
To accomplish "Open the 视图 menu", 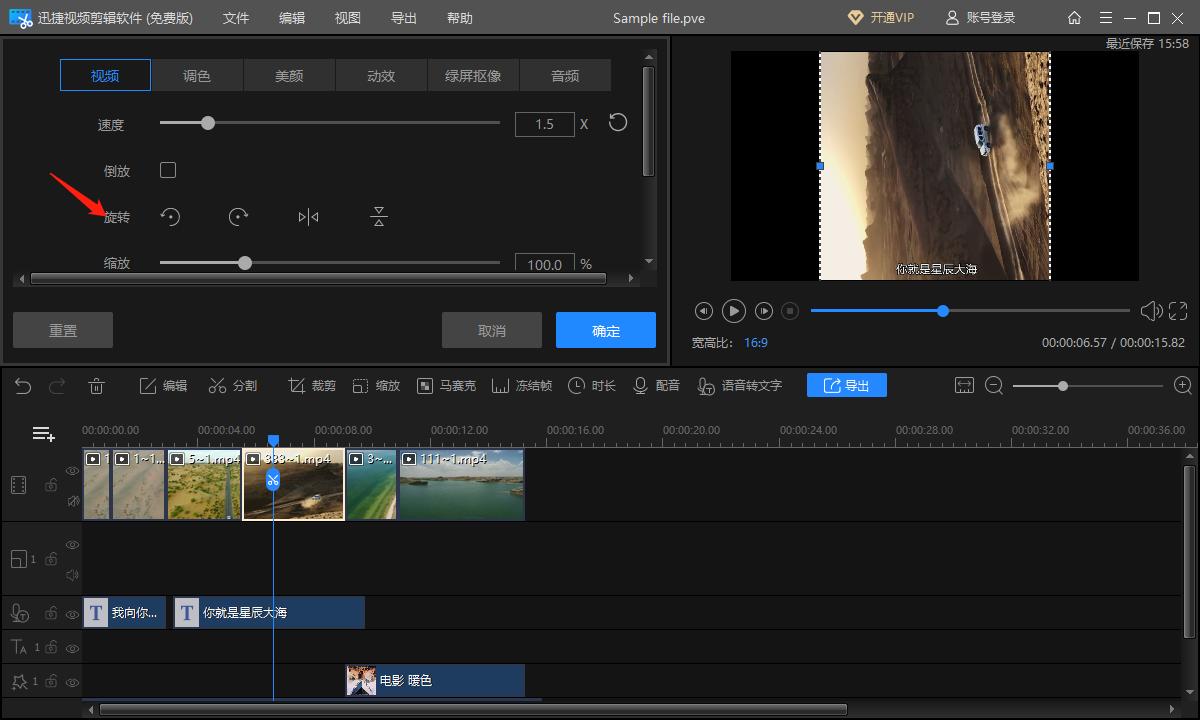I will pyautogui.click(x=348, y=18).
